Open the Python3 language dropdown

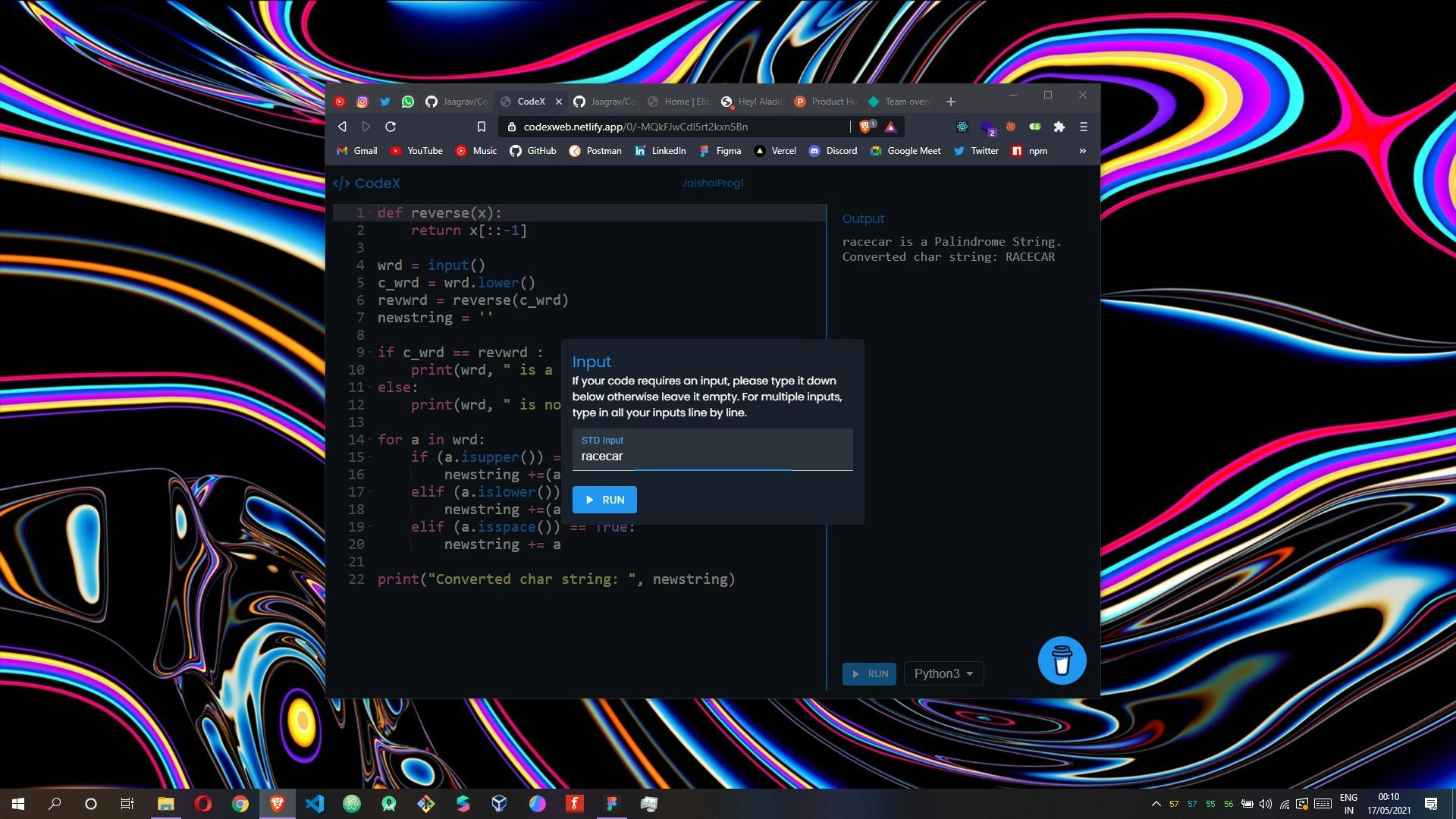tap(943, 673)
